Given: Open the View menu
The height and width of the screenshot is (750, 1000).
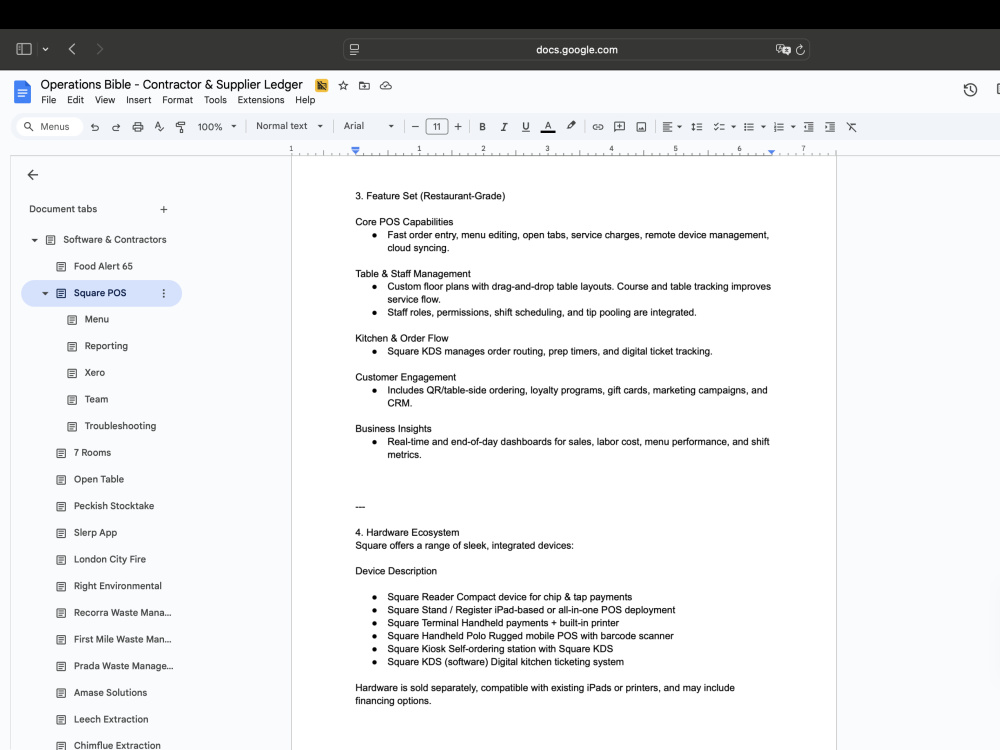Looking at the screenshot, I should (105, 100).
